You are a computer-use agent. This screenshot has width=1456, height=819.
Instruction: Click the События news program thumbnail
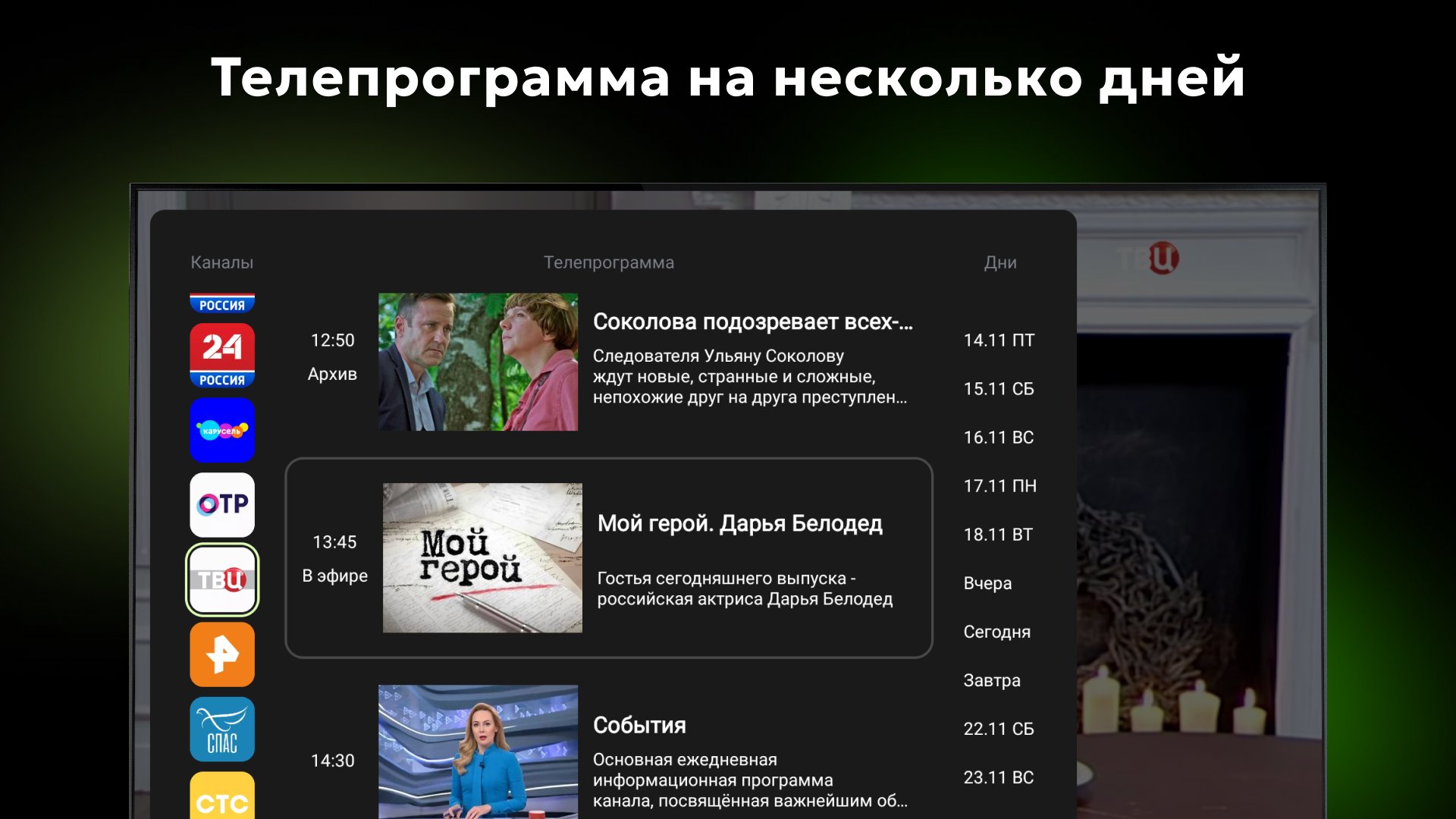[478, 751]
